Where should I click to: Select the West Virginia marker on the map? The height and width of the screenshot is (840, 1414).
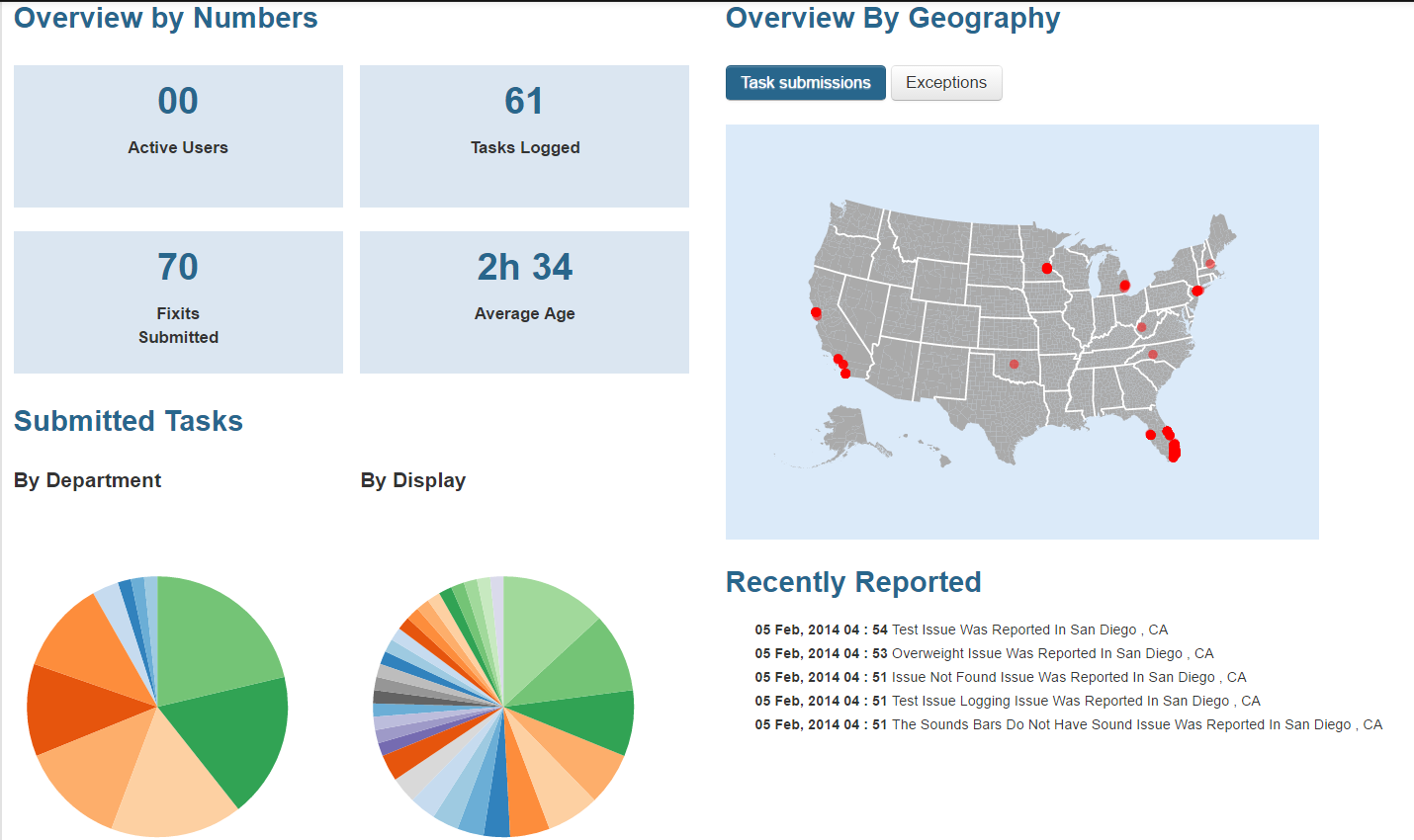(1141, 327)
